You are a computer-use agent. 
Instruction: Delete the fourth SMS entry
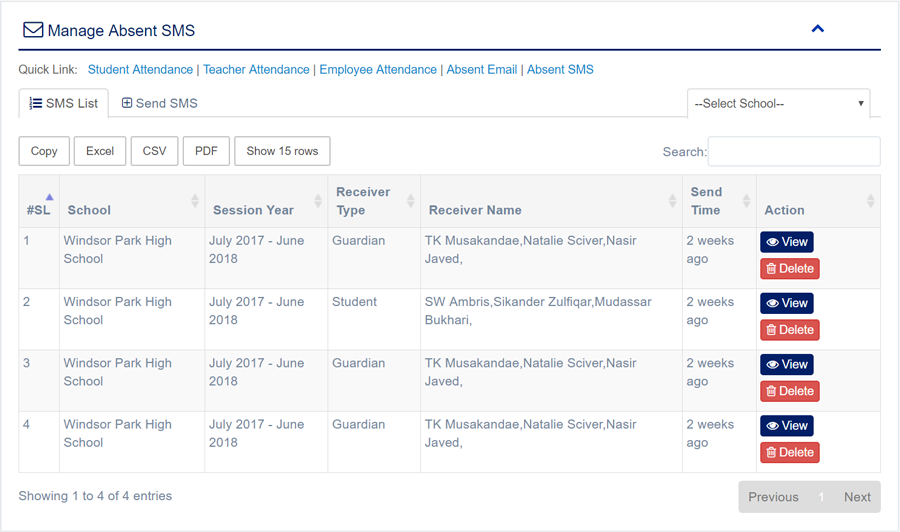pos(789,452)
